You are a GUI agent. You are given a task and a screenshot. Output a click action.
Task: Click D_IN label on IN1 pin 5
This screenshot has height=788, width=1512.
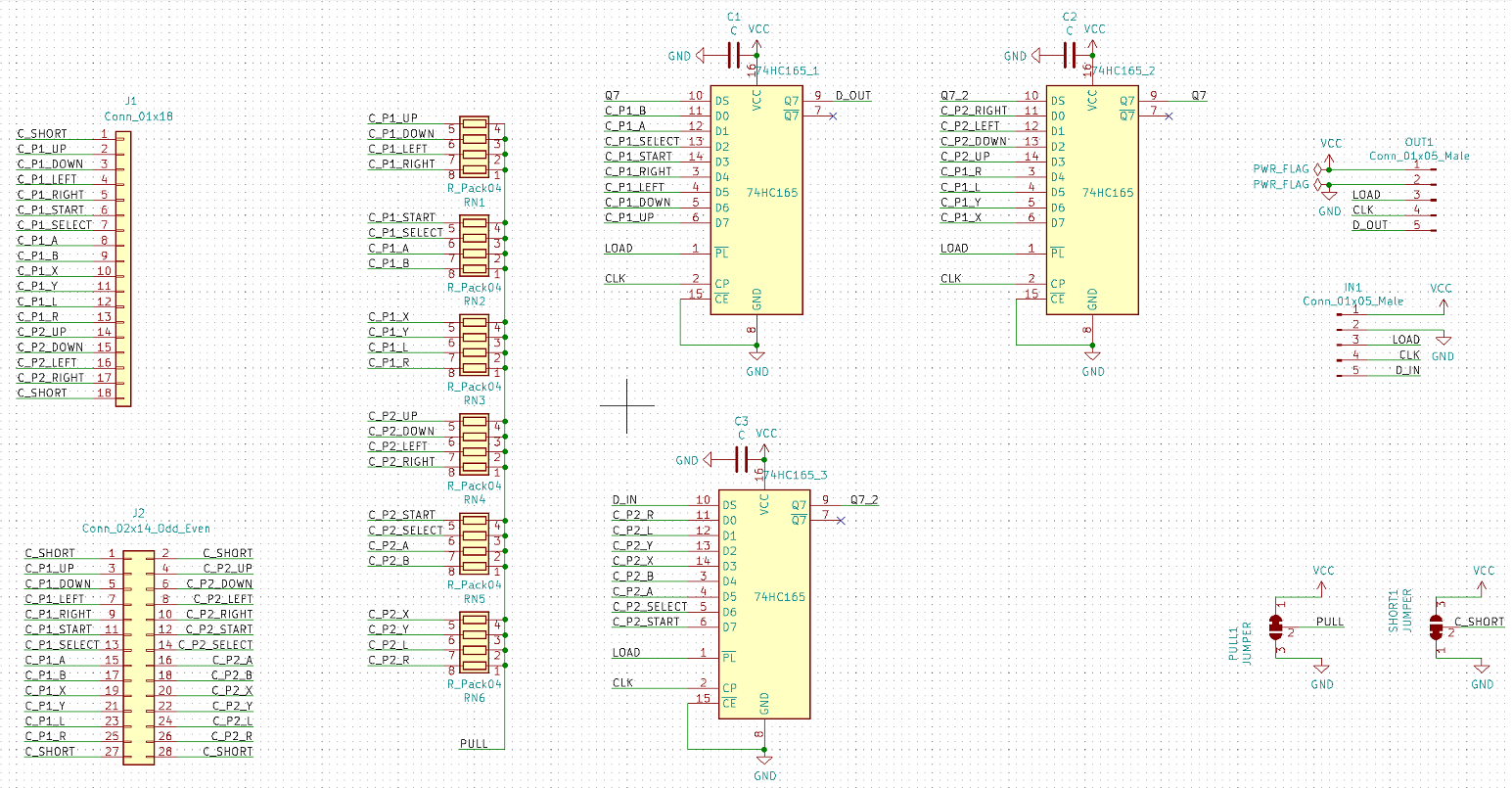coord(1407,370)
